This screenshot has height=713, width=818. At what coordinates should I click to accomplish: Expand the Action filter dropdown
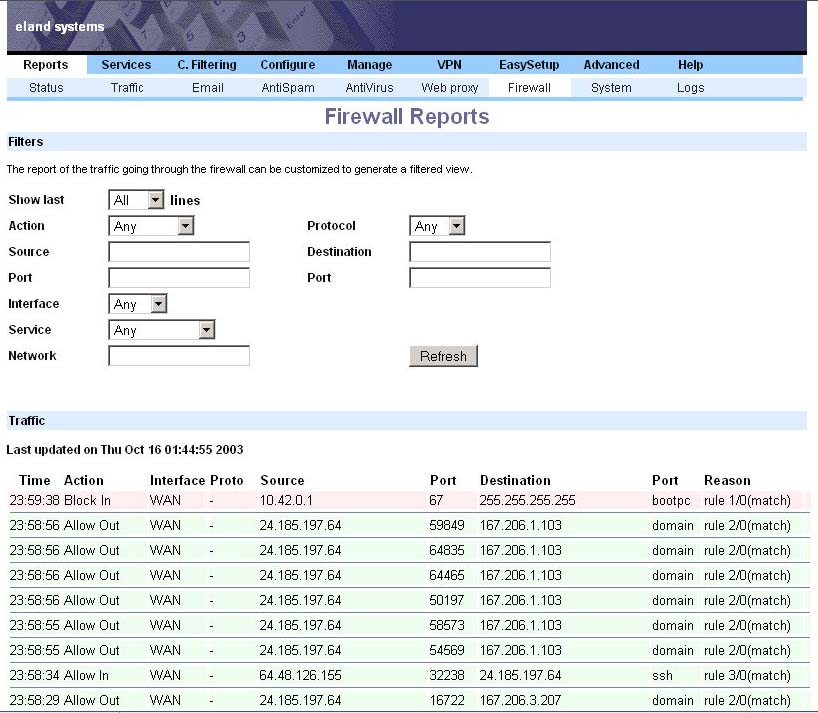point(151,226)
